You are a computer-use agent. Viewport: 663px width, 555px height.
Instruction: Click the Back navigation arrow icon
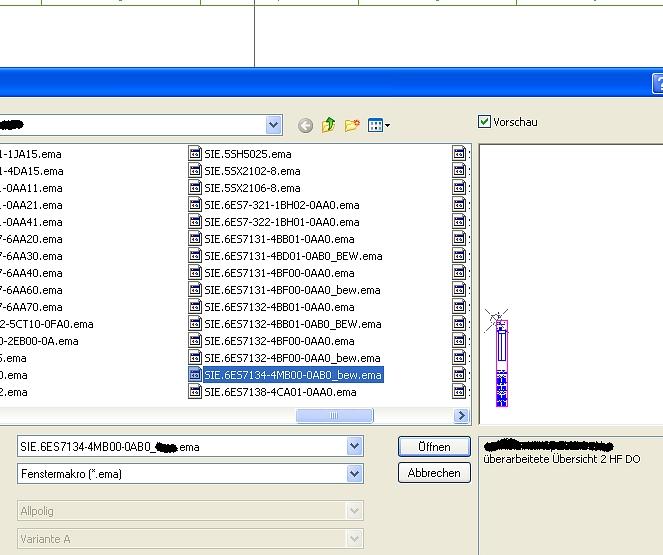point(305,126)
